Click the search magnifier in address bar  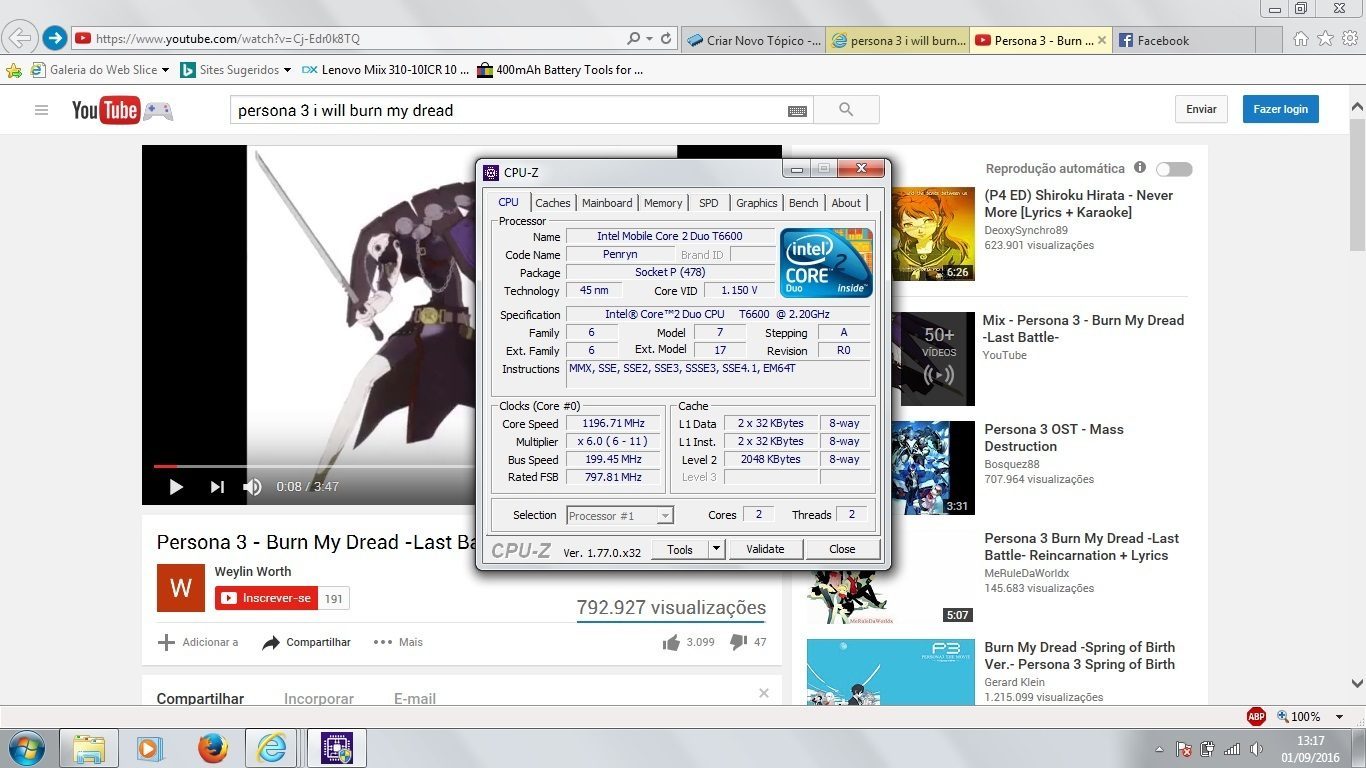pos(633,39)
